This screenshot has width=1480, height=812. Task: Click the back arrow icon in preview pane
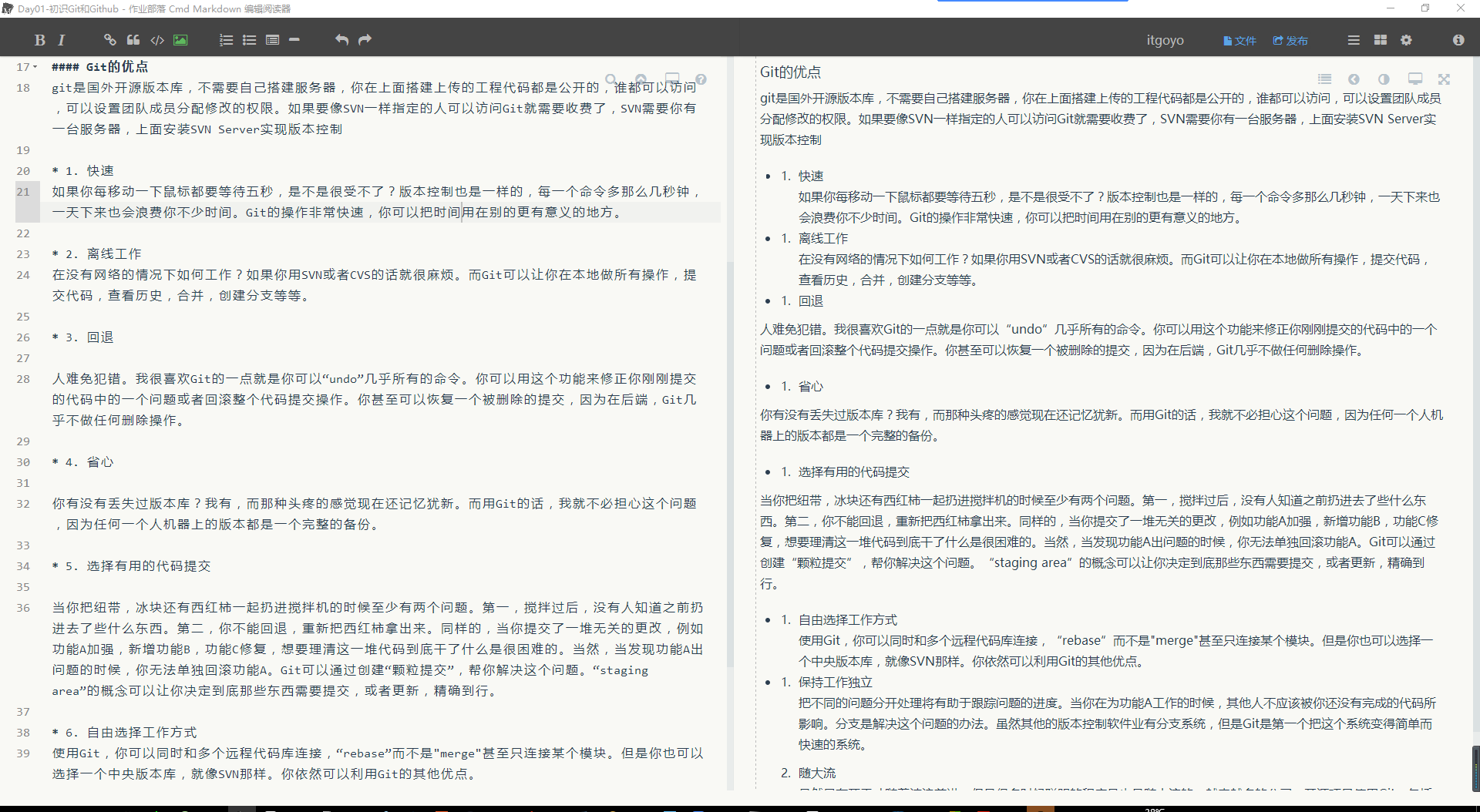[1354, 79]
